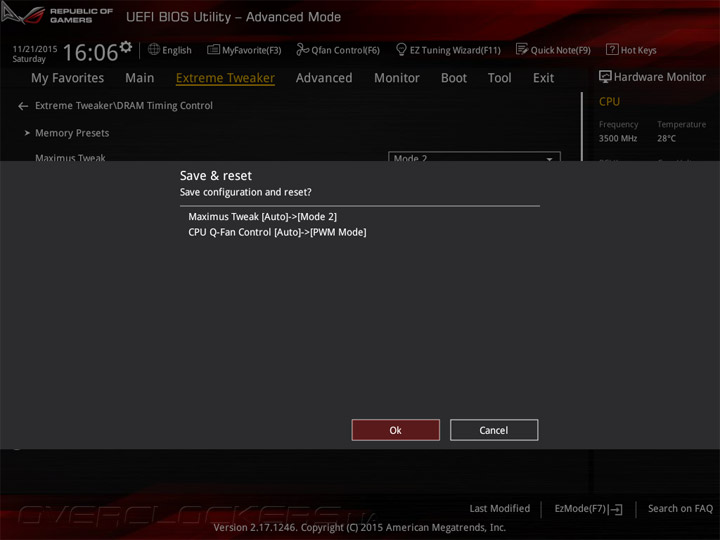This screenshot has height=540, width=720.
Task: Confirm save with the Ok button
Action: click(395, 430)
